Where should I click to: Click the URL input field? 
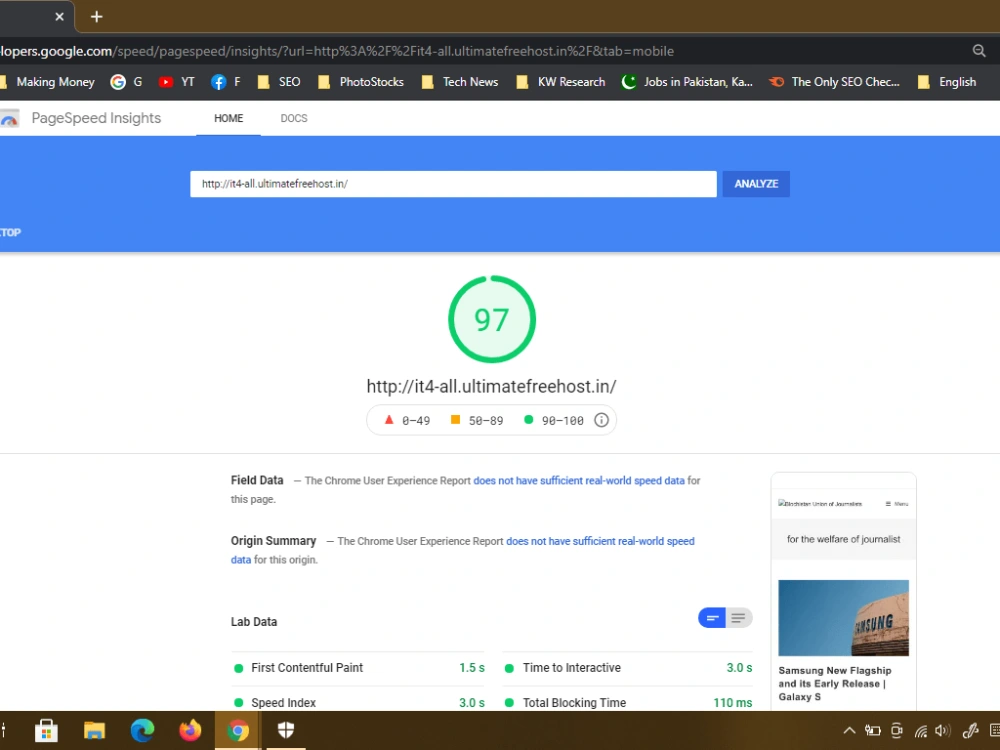click(453, 184)
